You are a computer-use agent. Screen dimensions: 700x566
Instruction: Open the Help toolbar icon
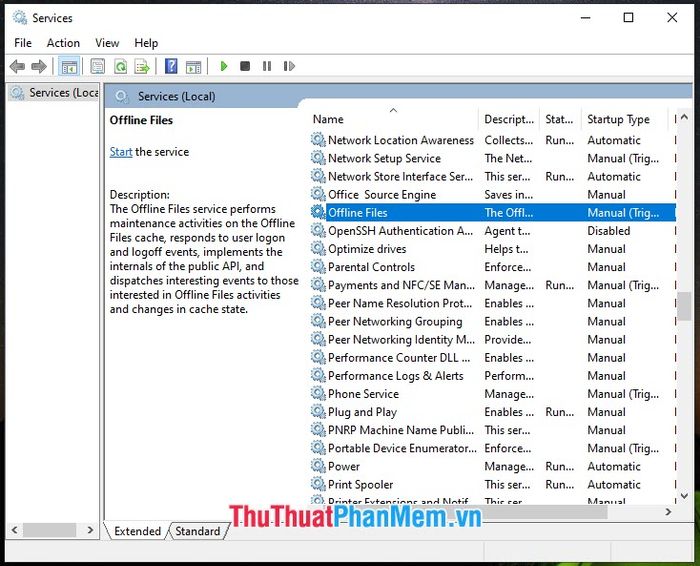pyautogui.click(x=171, y=67)
